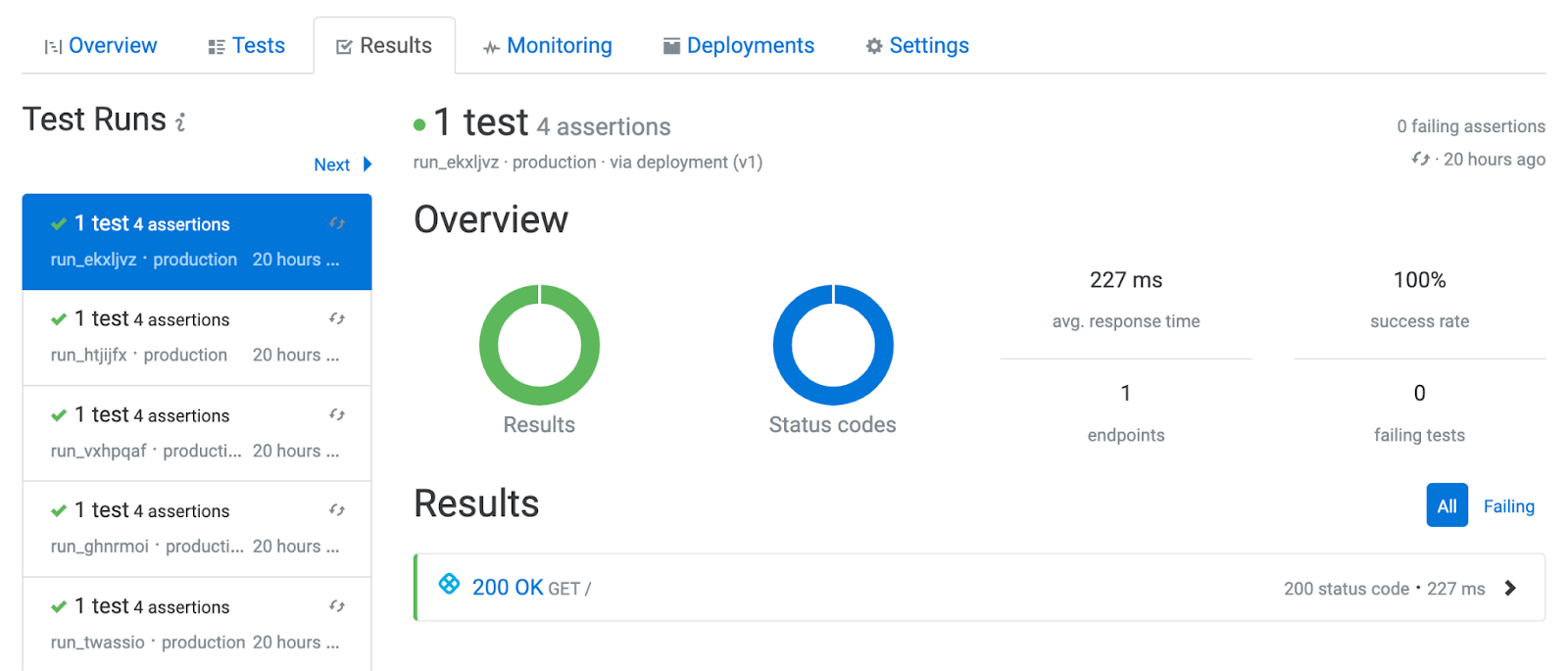
Task: Click the green checkmark on run_vxhpqaf row
Action: point(59,415)
